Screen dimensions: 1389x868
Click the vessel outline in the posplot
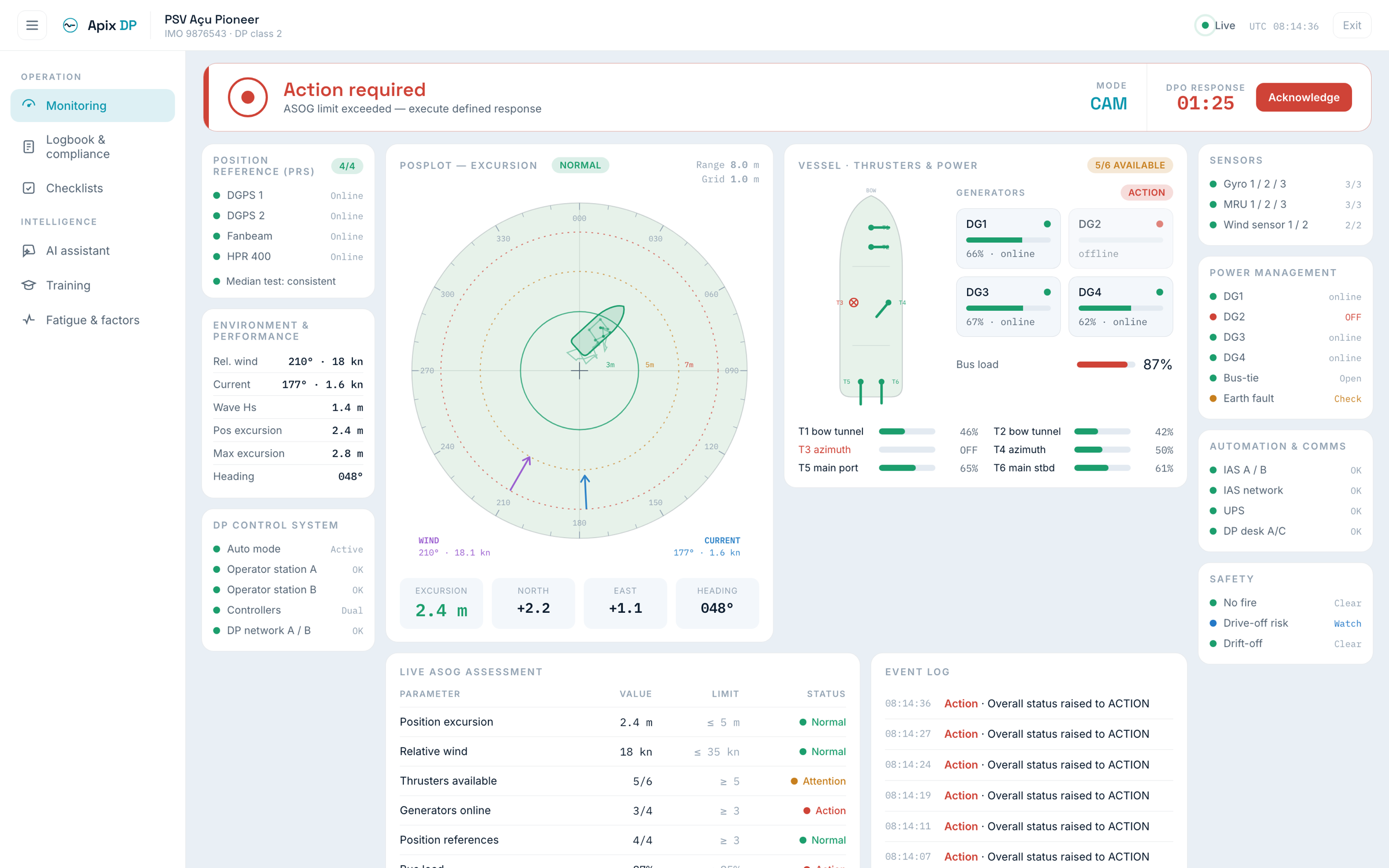coord(598,330)
